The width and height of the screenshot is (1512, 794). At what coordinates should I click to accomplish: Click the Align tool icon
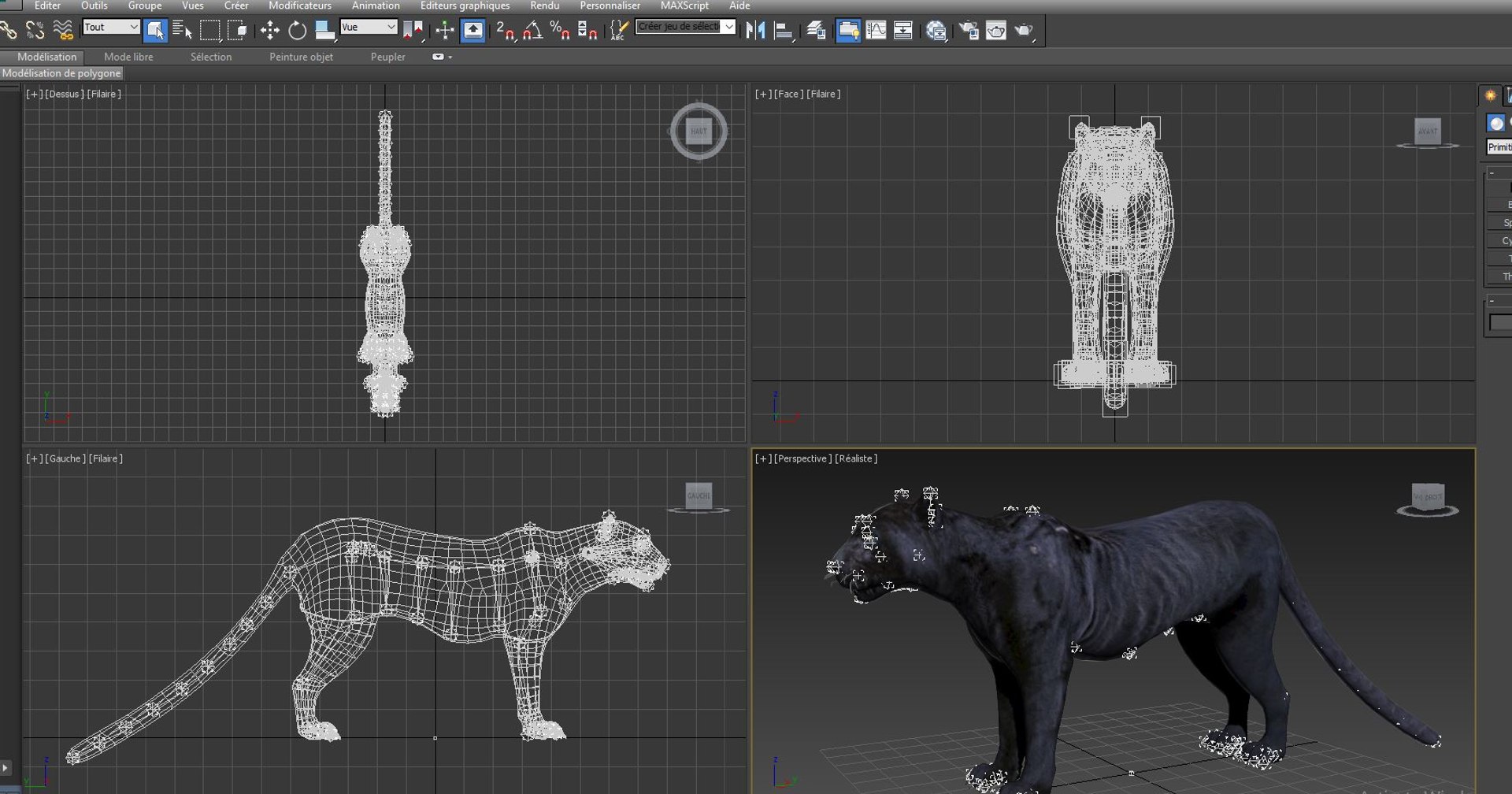pos(784,31)
